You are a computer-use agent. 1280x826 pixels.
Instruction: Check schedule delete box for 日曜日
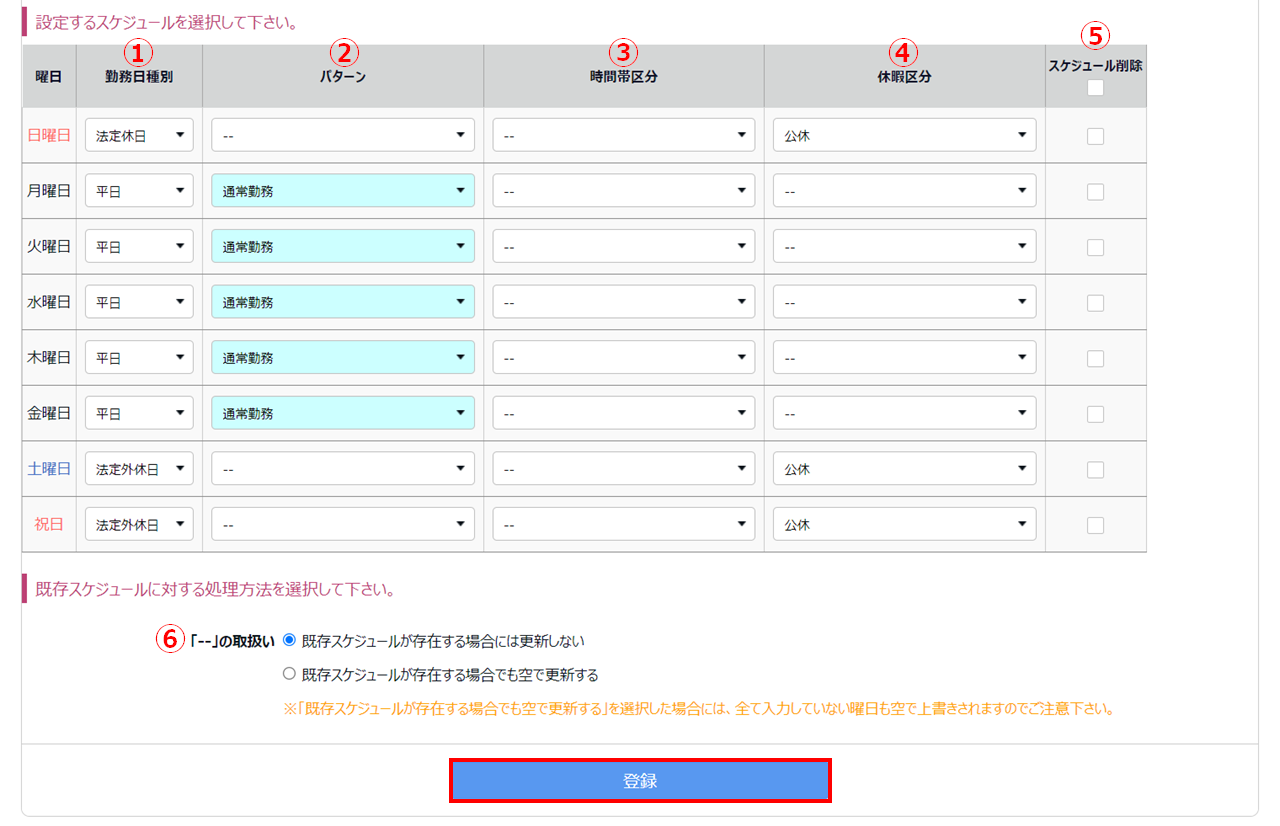click(x=1095, y=136)
